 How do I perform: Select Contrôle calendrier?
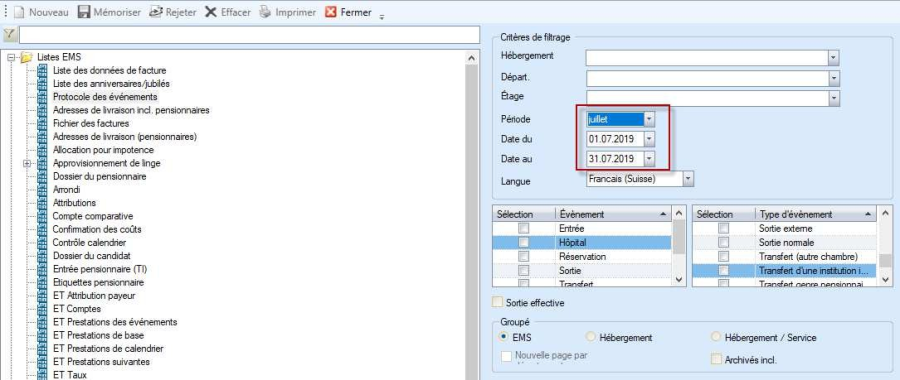(90, 243)
